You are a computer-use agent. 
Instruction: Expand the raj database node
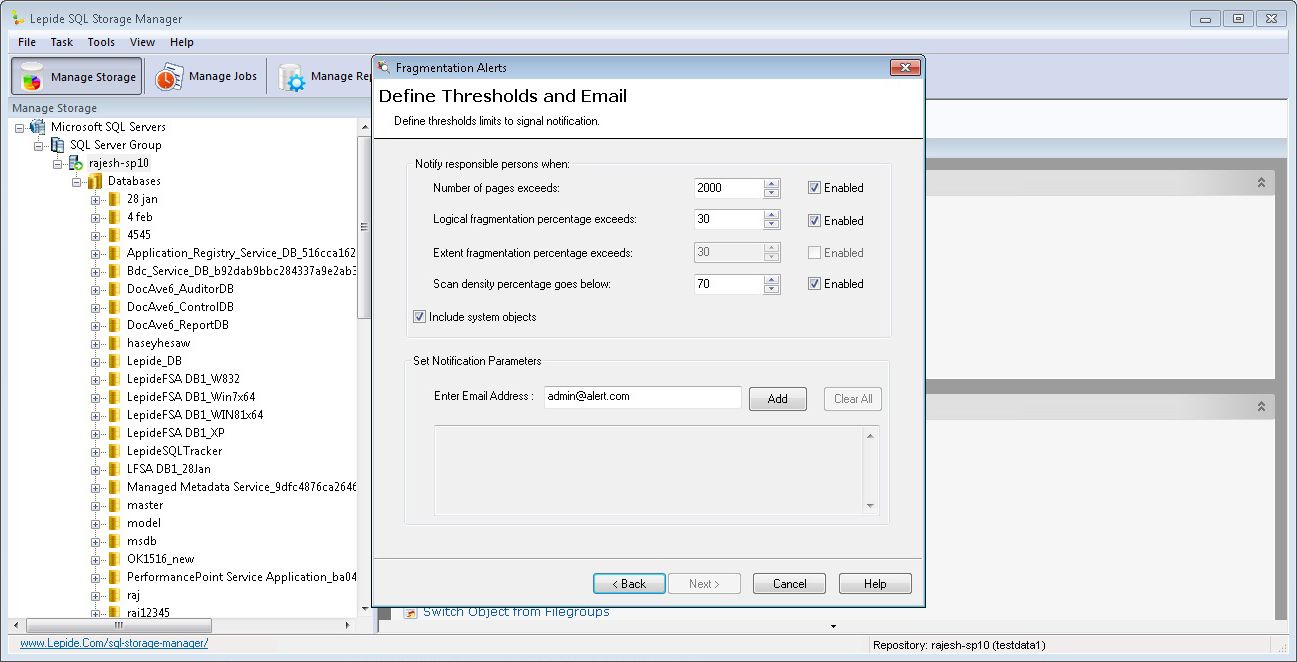(96, 595)
